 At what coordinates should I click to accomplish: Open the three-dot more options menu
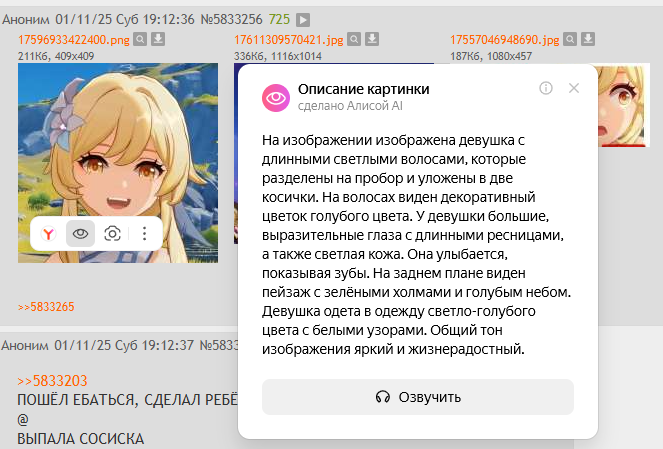(145, 233)
